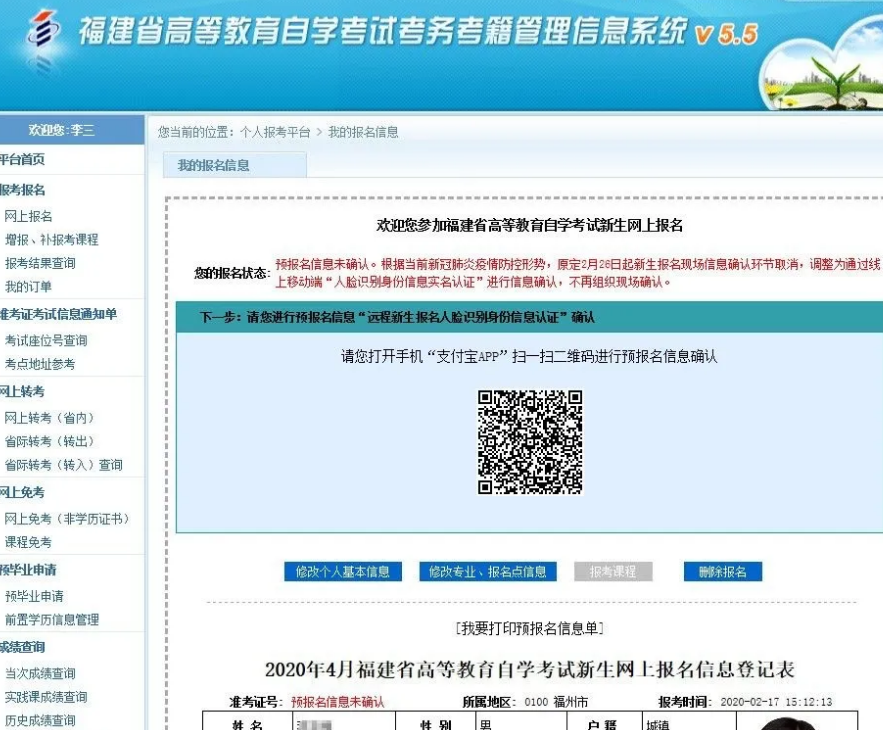Click 我的报名信息 breadcrumb text

pyautogui.click(x=363, y=132)
